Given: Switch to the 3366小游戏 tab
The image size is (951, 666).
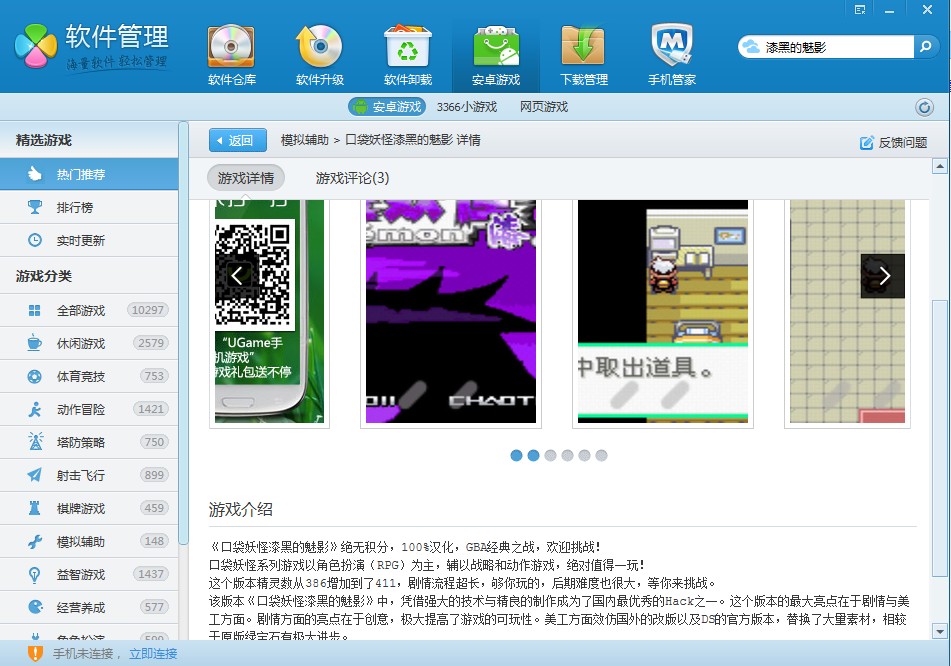Looking at the screenshot, I should pos(466,107).
